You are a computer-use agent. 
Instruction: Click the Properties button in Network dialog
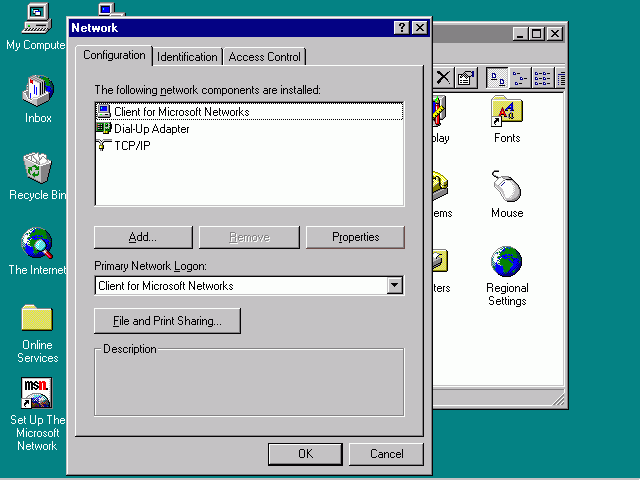[356, 237]
